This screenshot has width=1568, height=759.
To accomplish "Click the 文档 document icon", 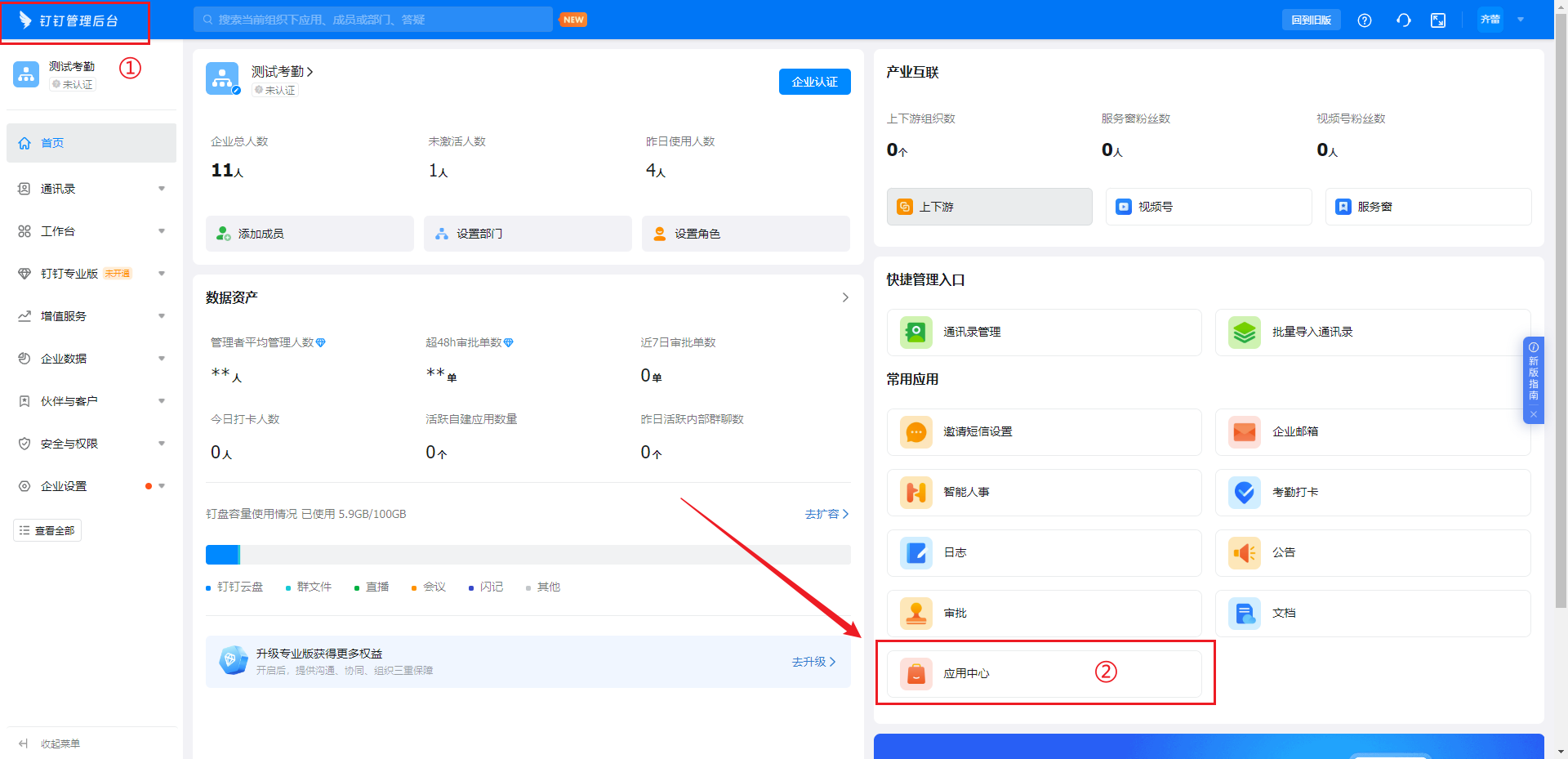I will (1245, 614).
